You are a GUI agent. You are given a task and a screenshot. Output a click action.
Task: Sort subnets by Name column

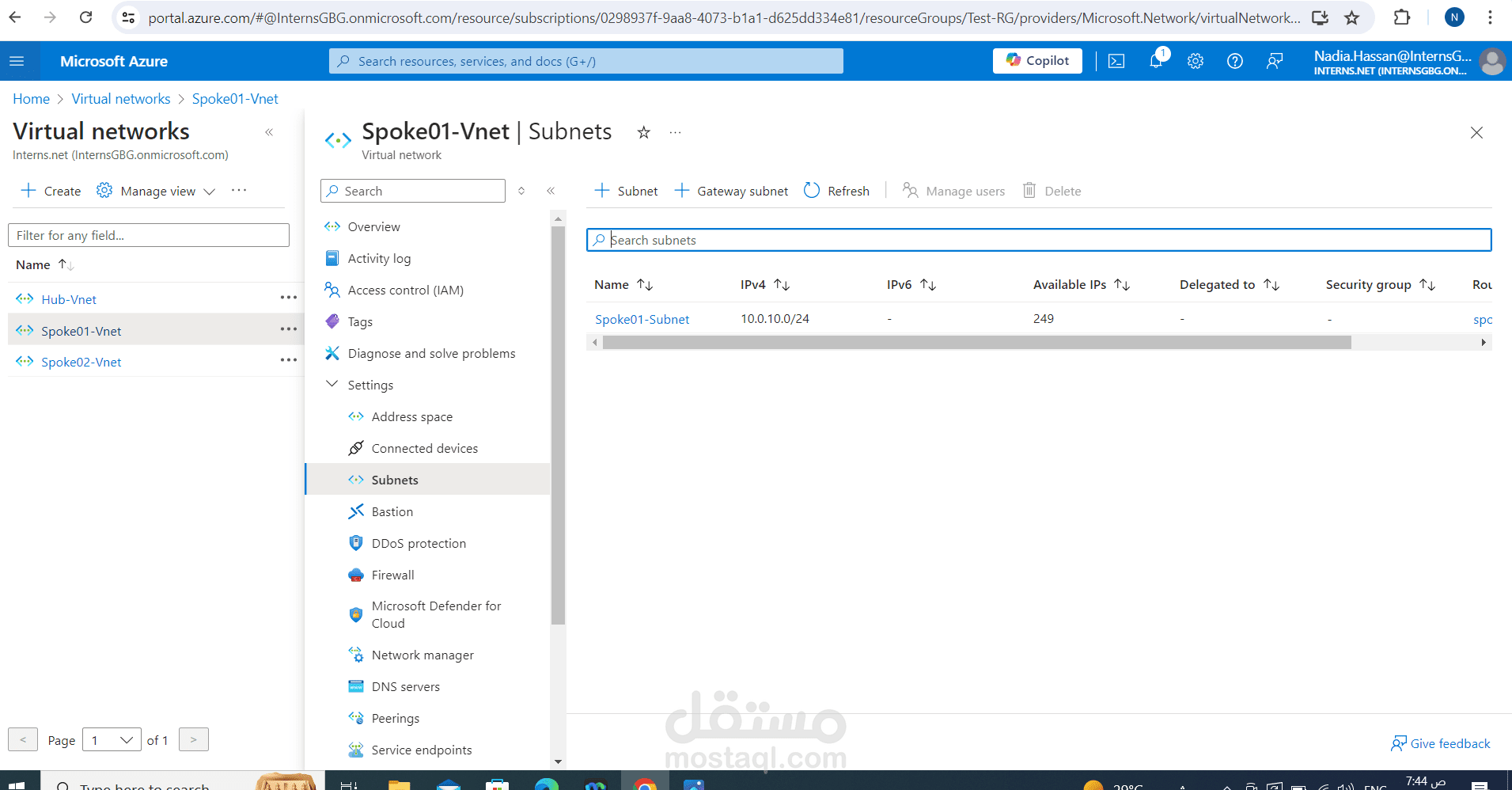[x=623, y=284]
